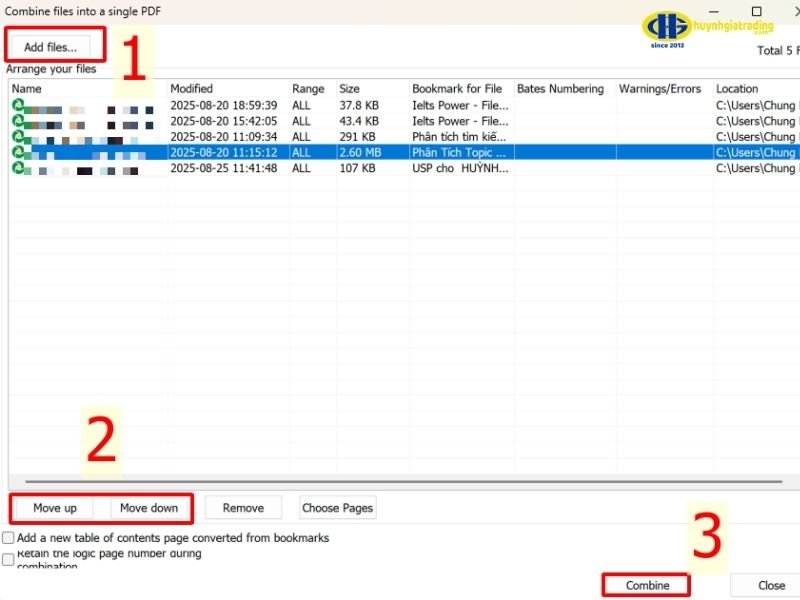The image size is (800, 600).
Task: Click the Close button at the bottom
Action: 769,584
